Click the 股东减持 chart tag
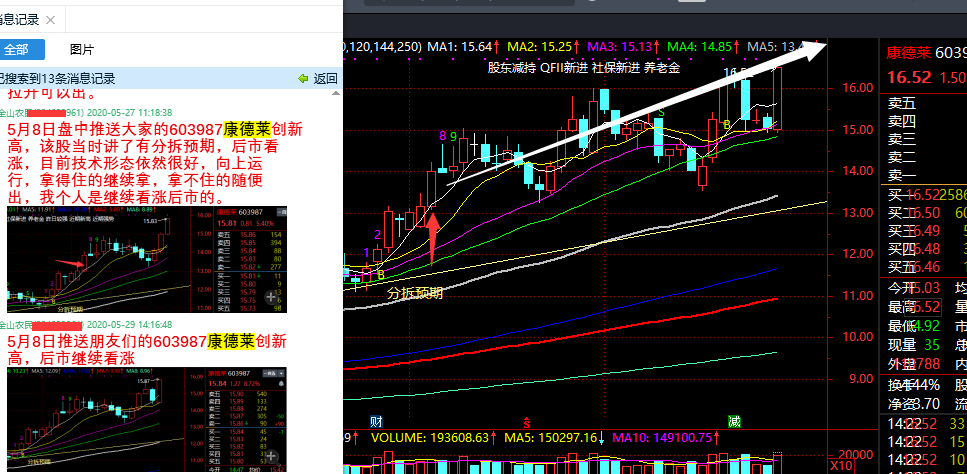The width and height of the screenshot is (967, 474). coord(511,68)
